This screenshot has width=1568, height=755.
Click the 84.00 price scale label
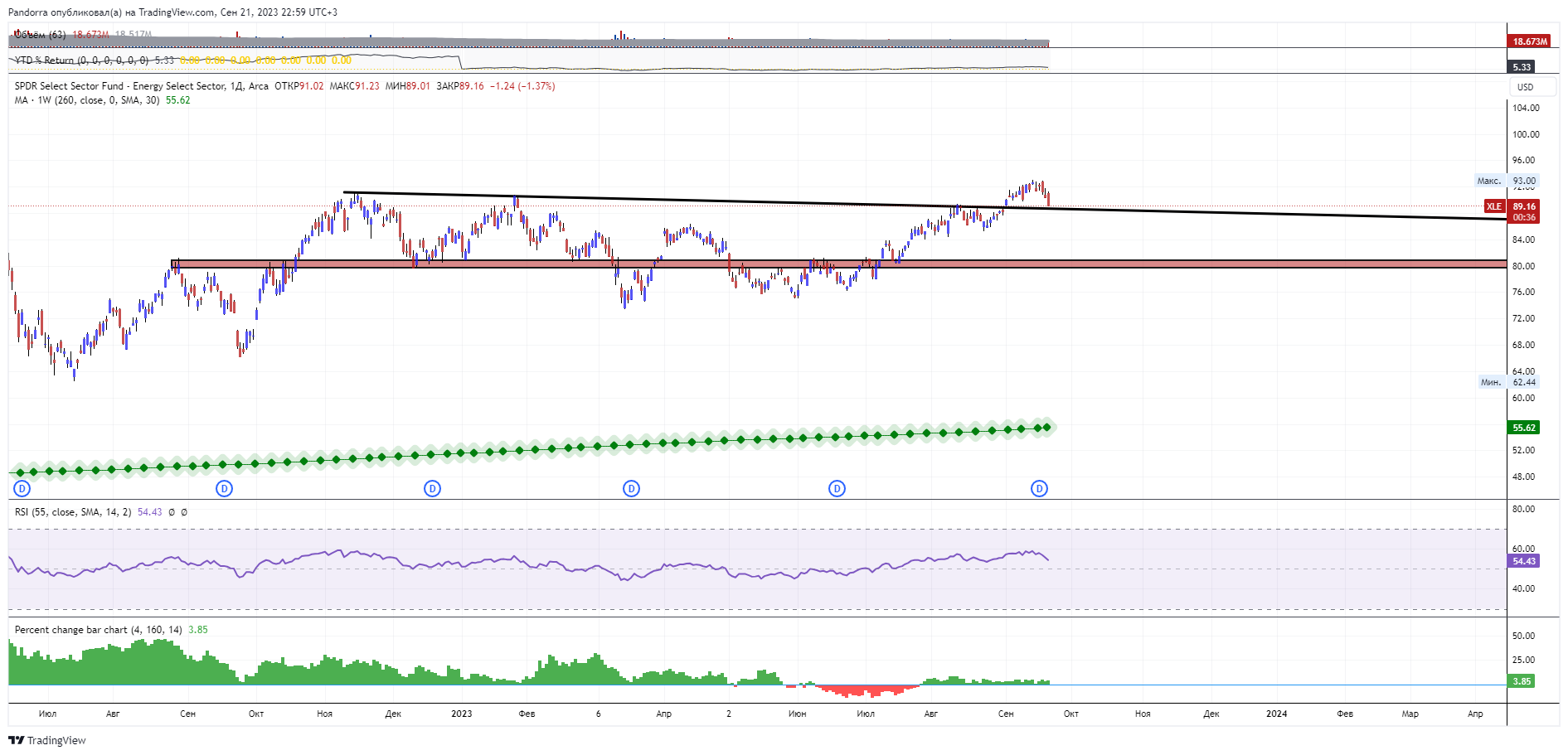(x=1523, y=240)
